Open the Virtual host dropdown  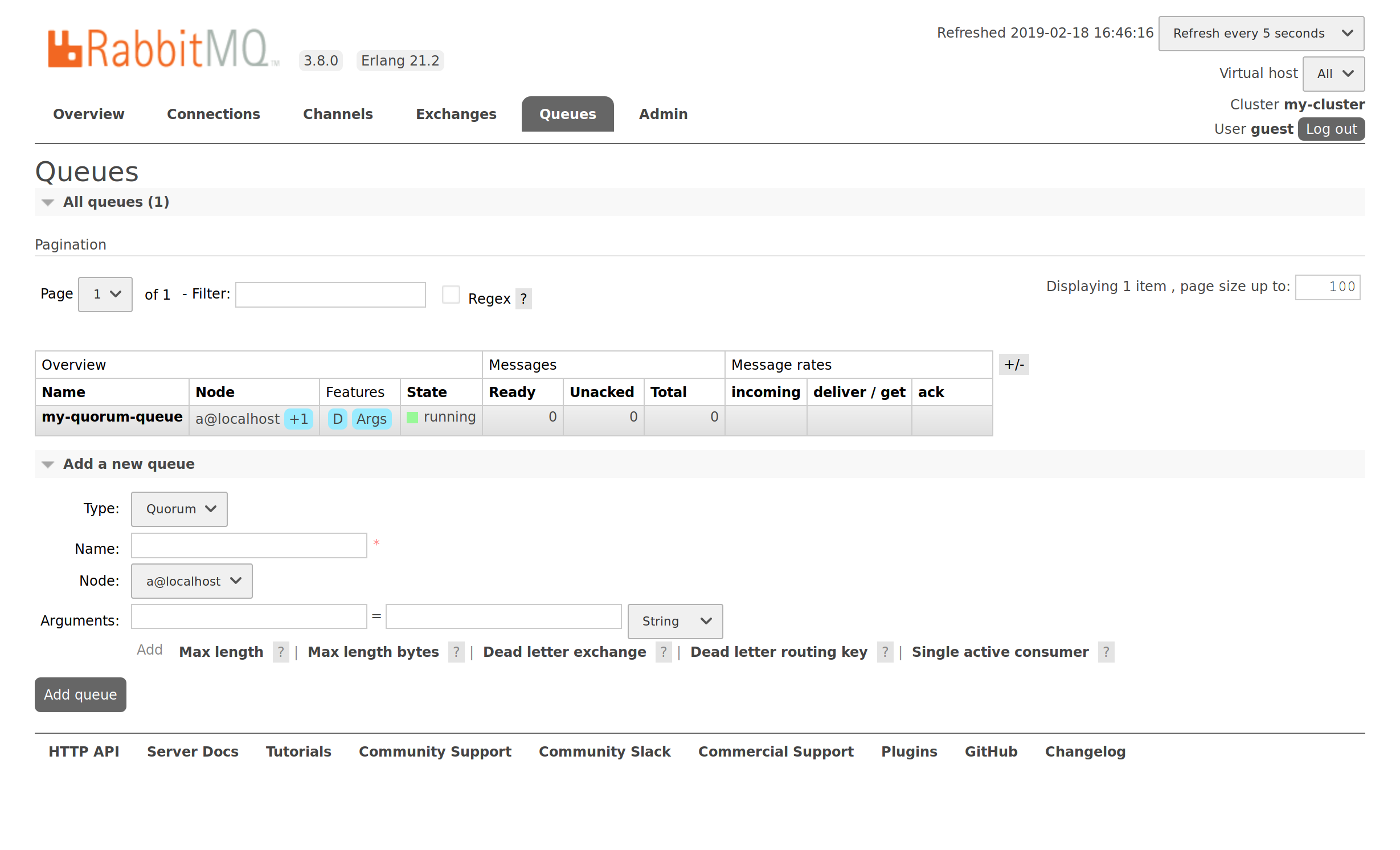click(1333, 73)
